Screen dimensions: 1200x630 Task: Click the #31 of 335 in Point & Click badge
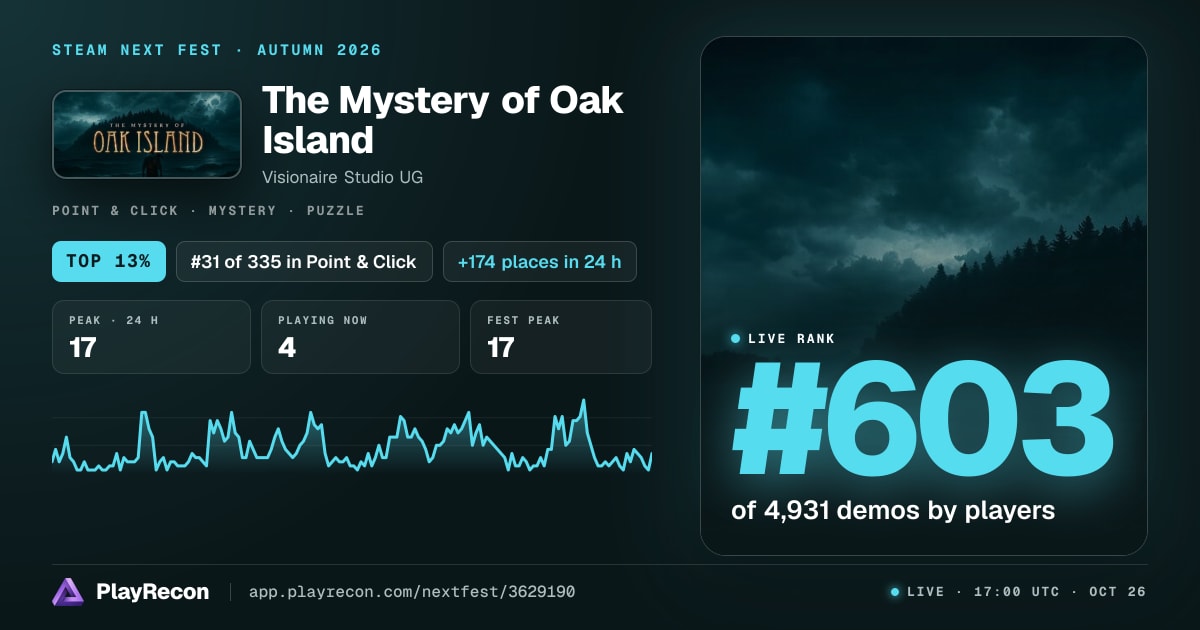tap(304, 261)
